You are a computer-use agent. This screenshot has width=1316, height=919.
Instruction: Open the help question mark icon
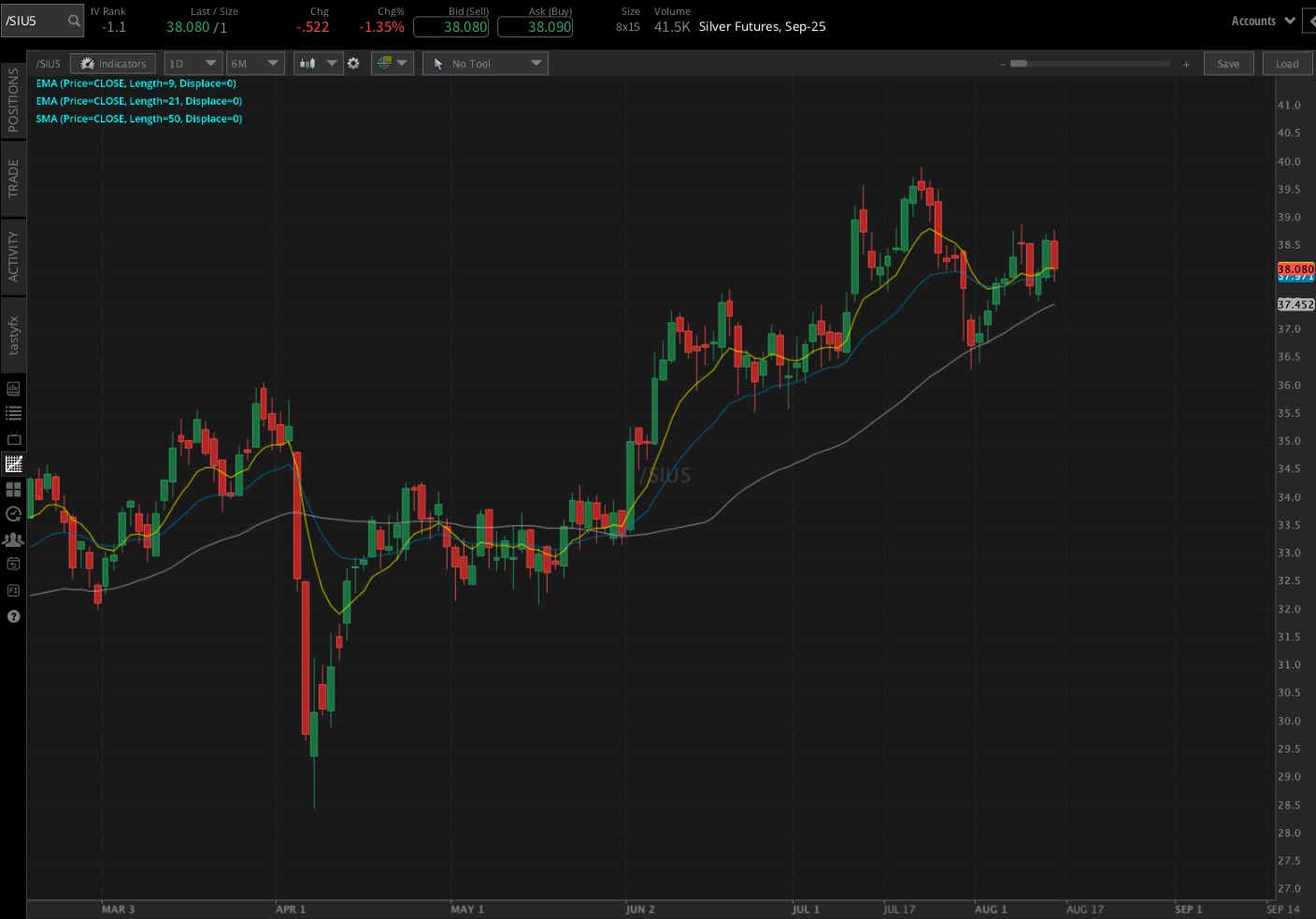point(13,616)
